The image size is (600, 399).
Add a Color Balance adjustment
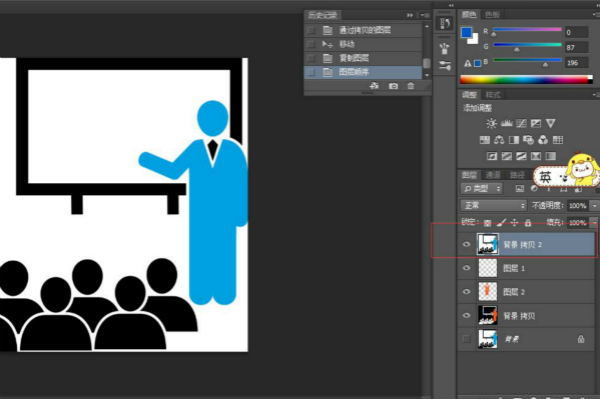point(499,140)
